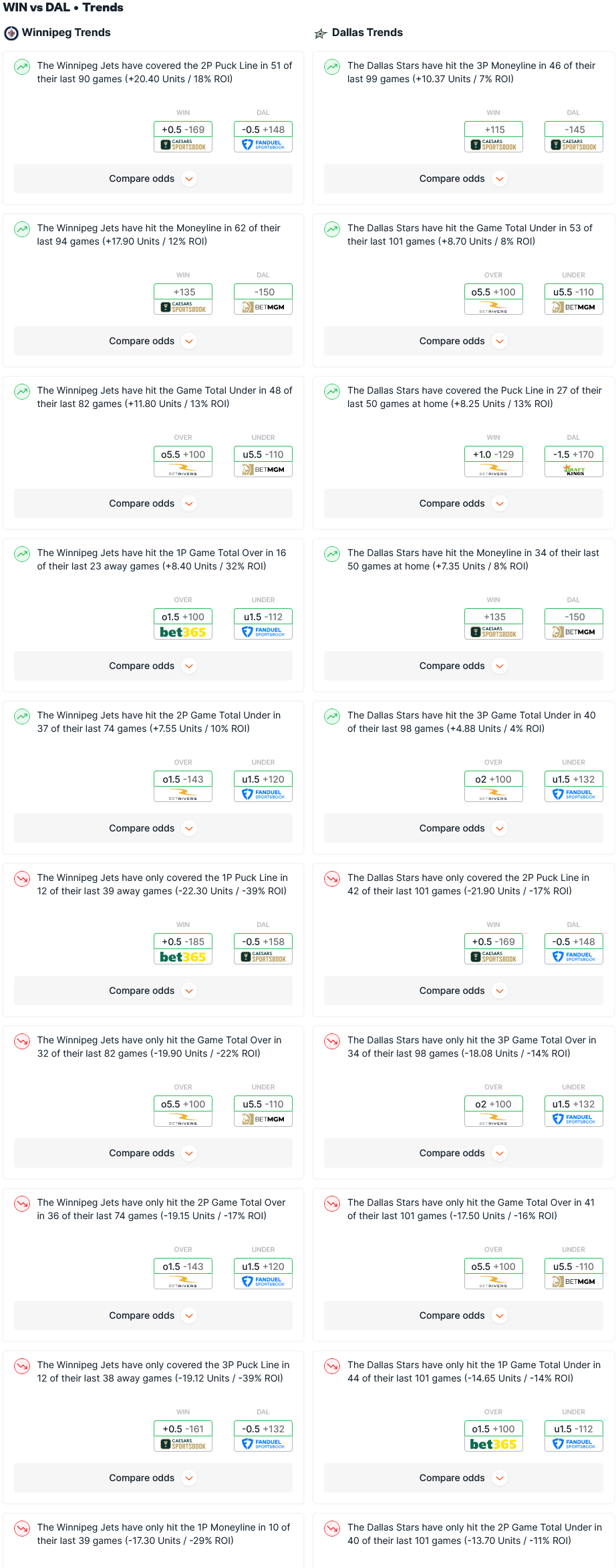Pick the Caesars +0.5 -161 odds
This screenshot has width=616, height=1568.
(183, 1436)
